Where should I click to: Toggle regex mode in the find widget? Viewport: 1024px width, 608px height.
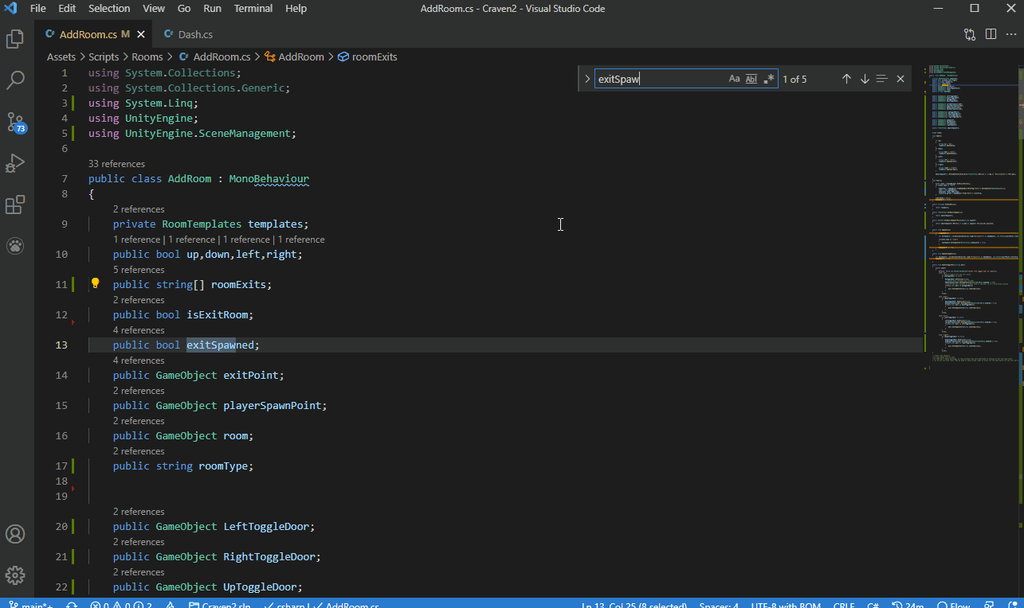pos(768,78)
